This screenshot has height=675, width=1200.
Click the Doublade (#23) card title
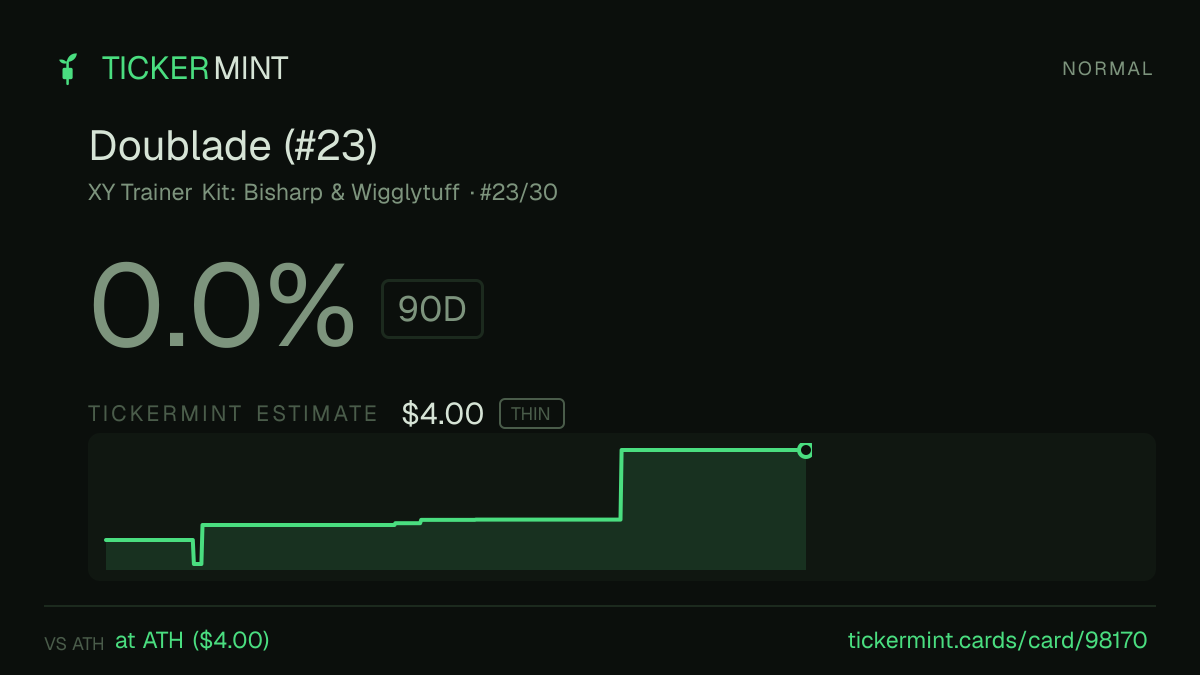point(233,146)
